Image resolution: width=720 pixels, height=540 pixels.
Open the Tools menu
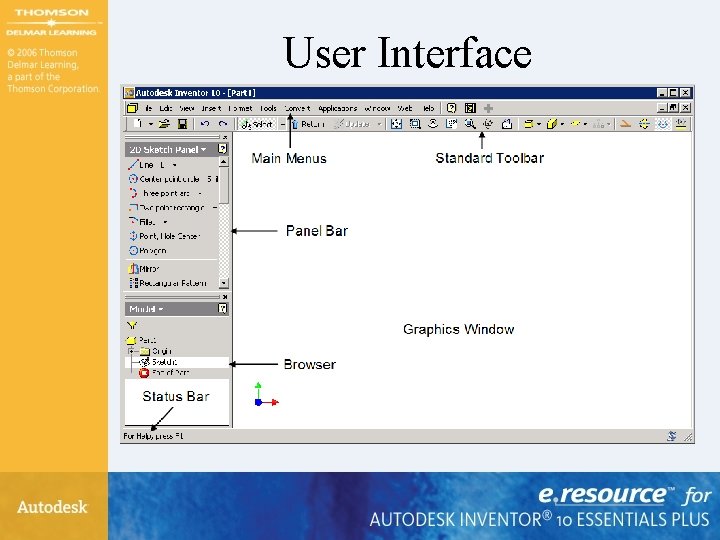pyautogui.click(x=268, y=108)
